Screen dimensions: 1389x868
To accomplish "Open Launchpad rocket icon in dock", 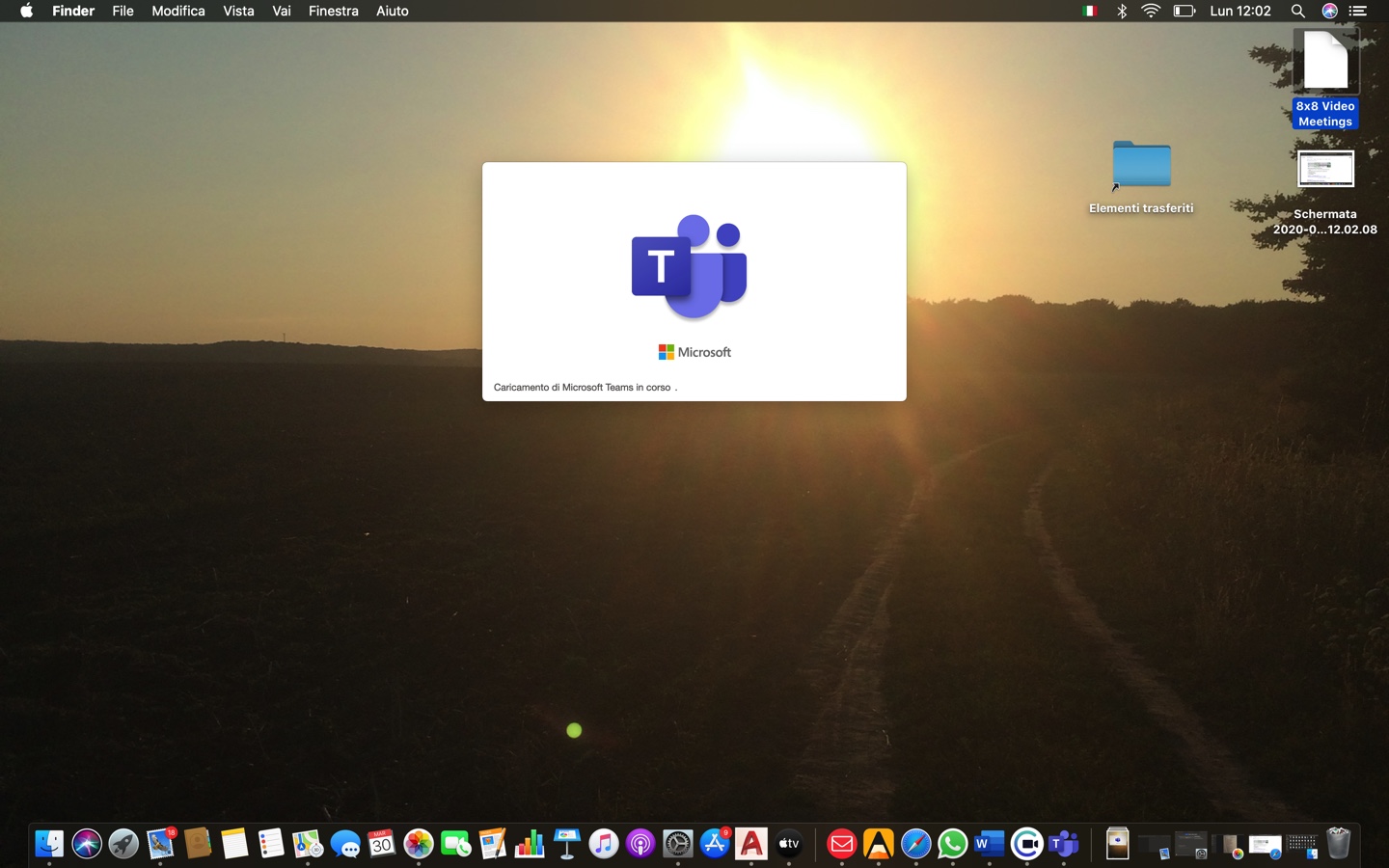I will 123,844.
